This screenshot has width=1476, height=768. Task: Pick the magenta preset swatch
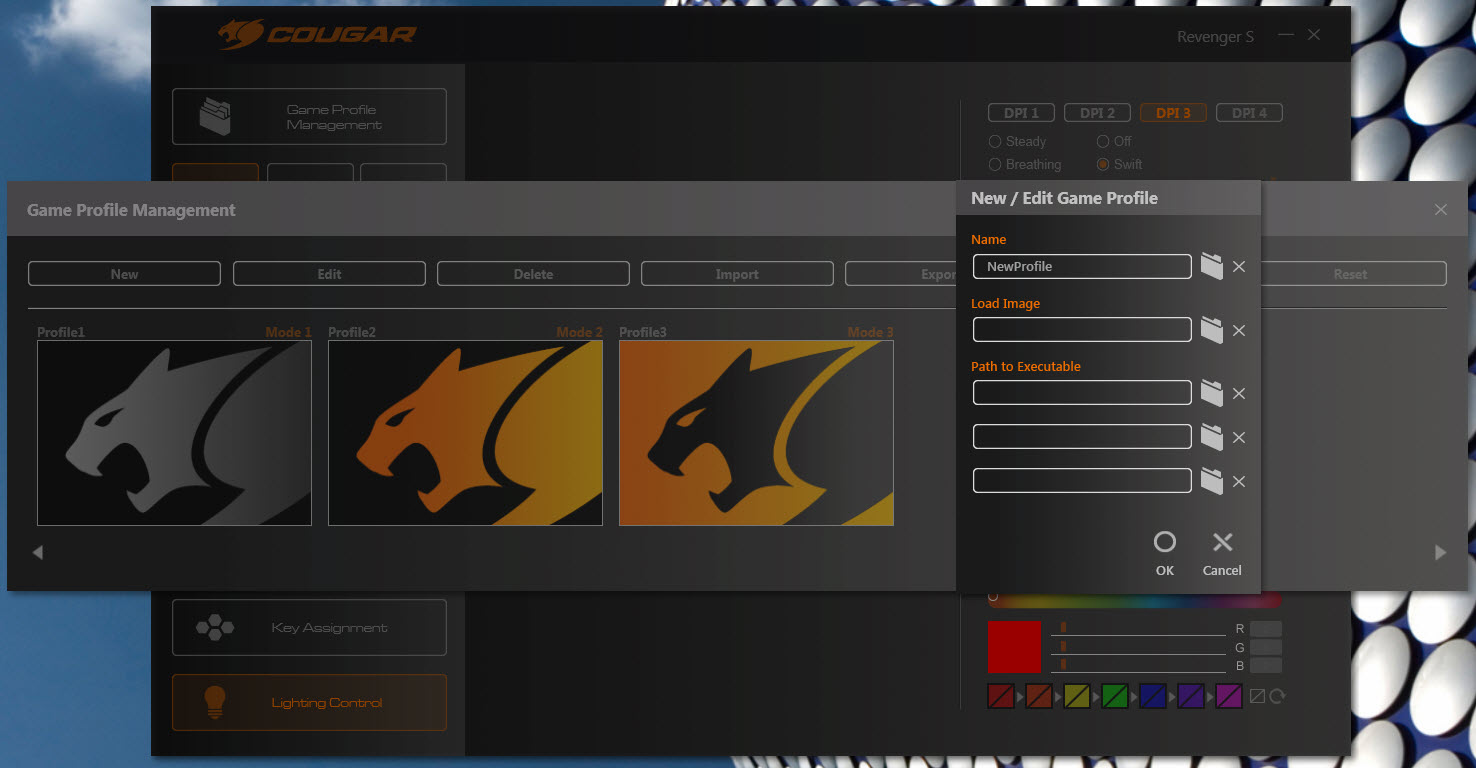pos(1229,696)
